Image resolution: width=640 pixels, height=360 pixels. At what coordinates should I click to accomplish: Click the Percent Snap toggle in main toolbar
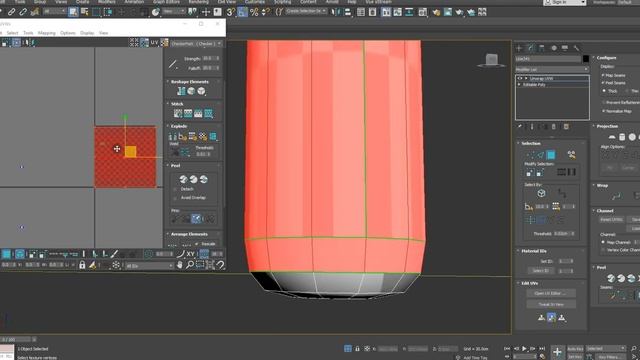(254, 12)
